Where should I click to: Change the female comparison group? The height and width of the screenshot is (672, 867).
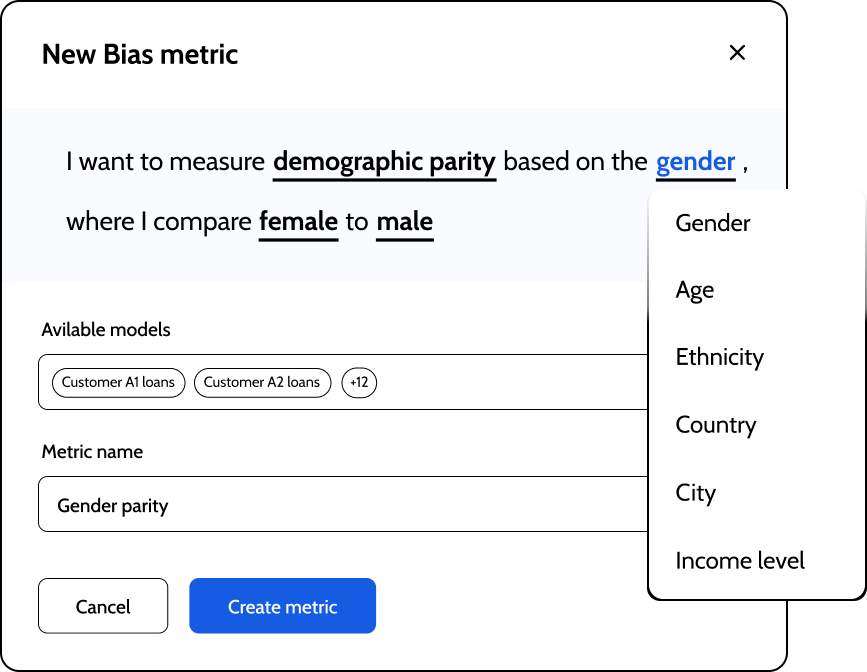298,221
